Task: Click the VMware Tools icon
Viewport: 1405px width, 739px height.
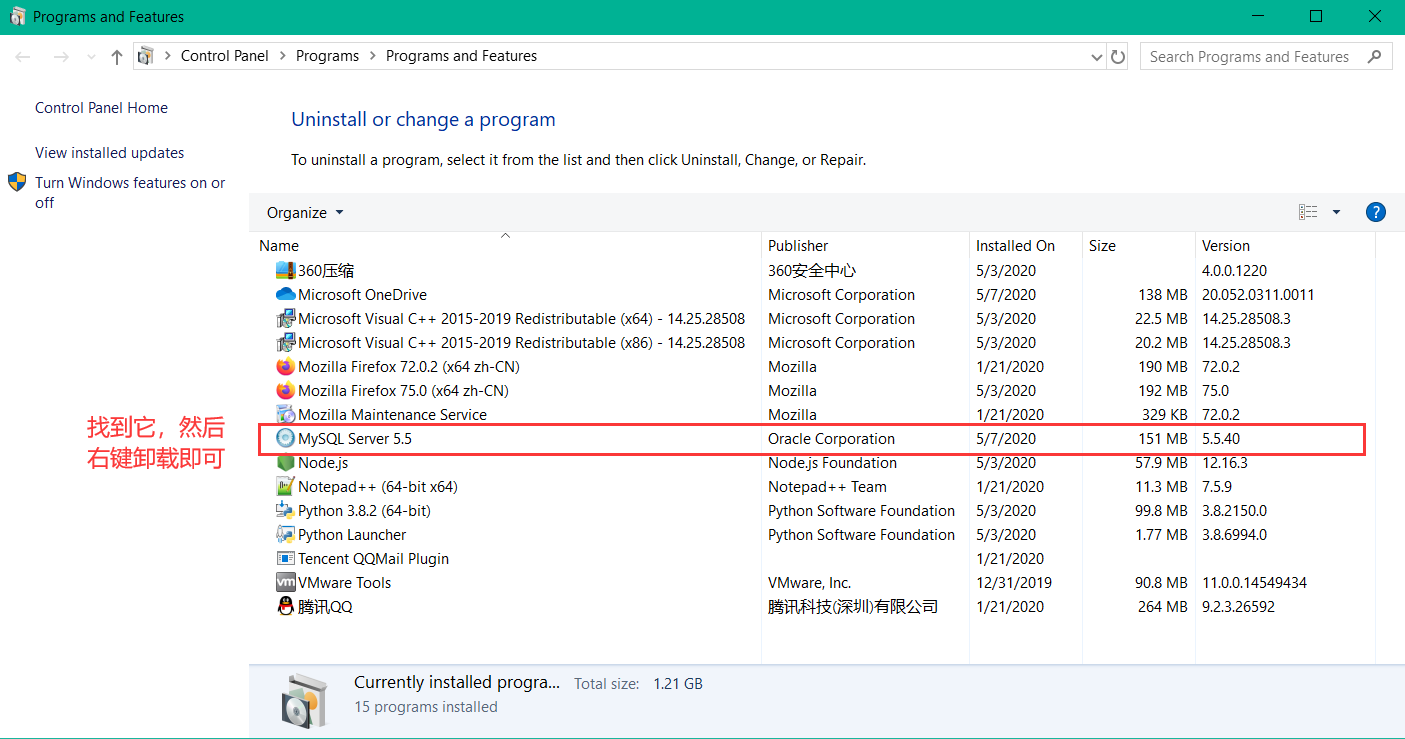Action: click(x=285, y=583)
